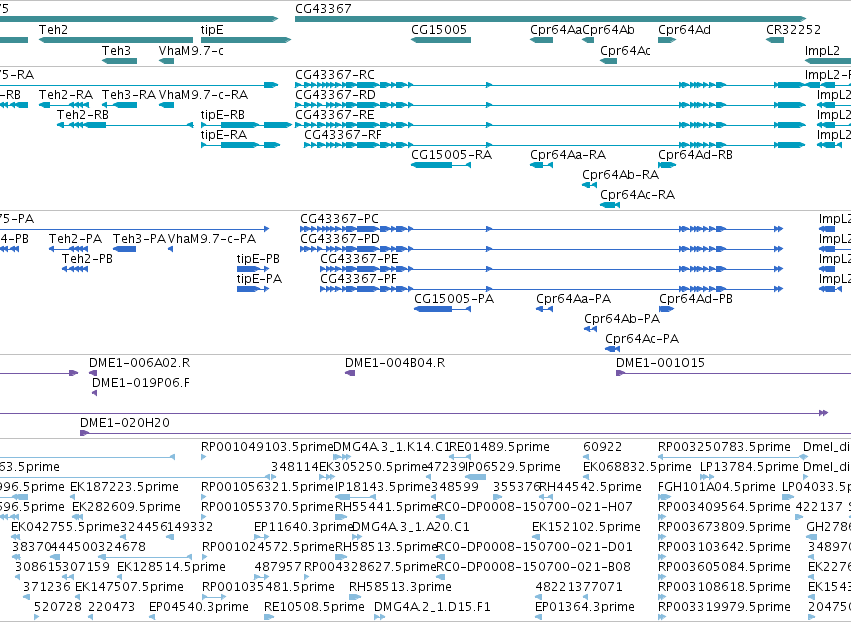Click the RE10508.5prime EST label

(314, 607)
